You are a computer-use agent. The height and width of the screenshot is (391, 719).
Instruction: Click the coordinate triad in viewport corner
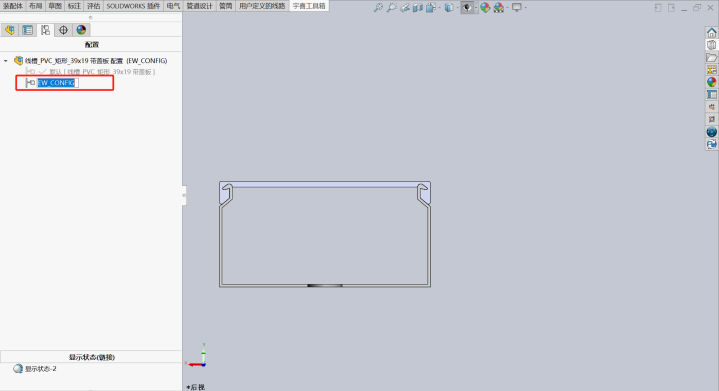[x=198, y=356]
